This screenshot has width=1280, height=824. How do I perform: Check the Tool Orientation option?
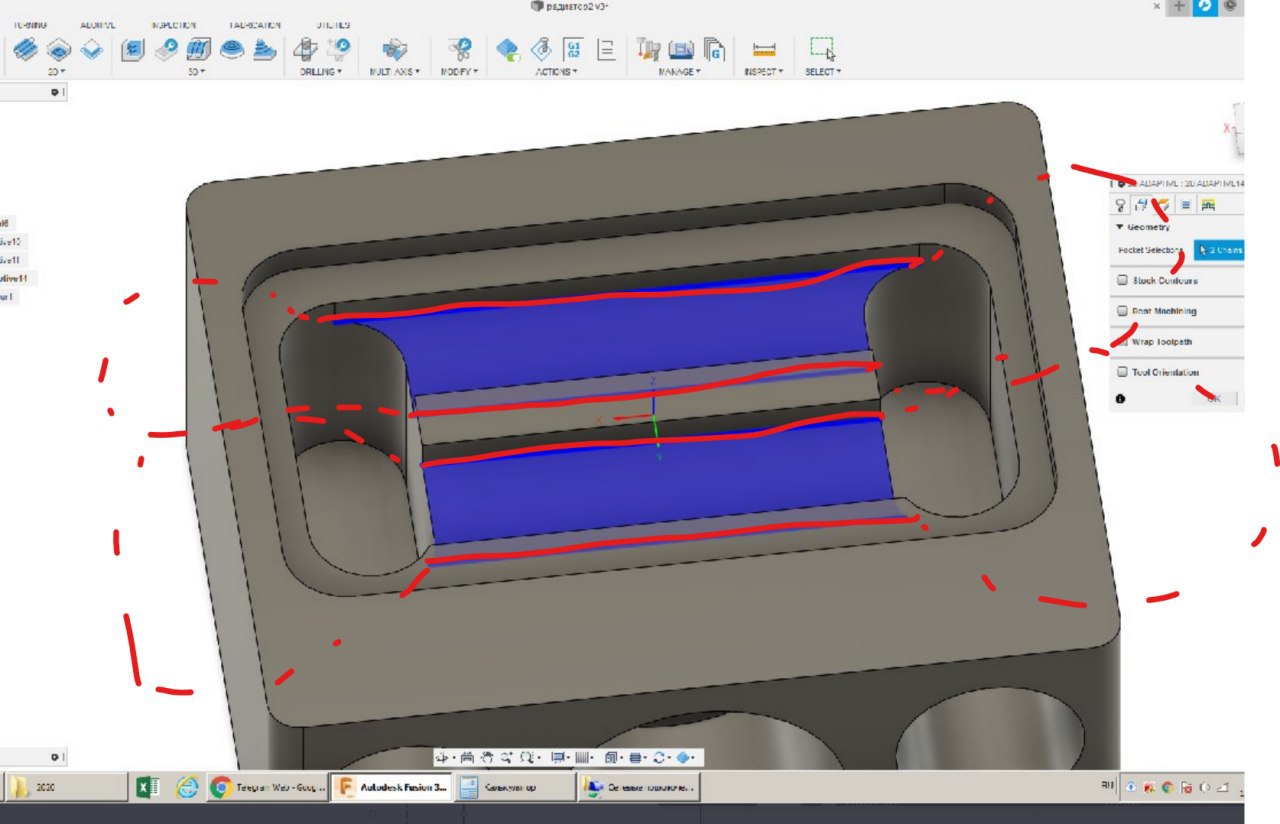[1122, 372]
